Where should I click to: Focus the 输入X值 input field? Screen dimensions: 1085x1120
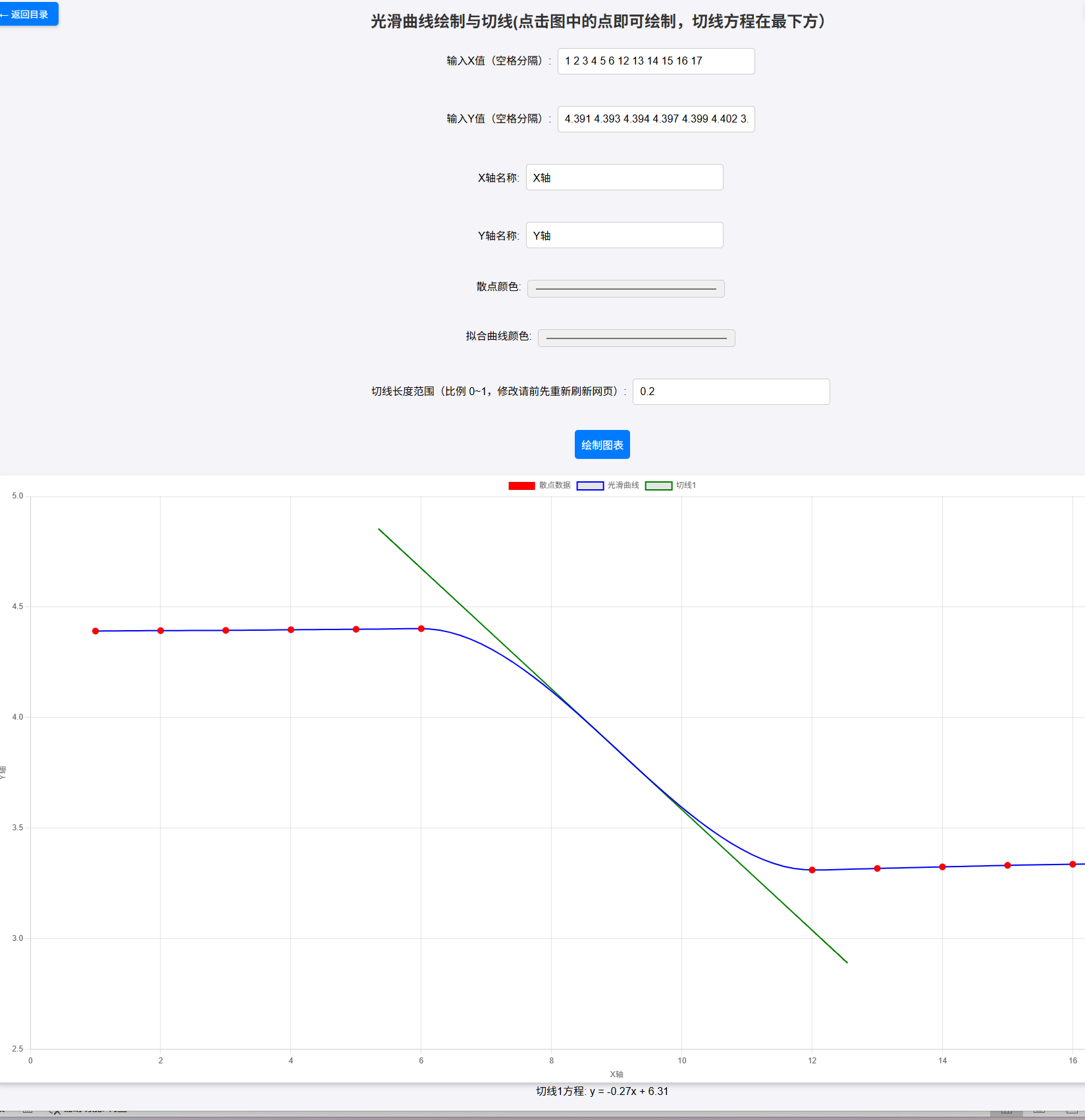click(x=656, y=61)
